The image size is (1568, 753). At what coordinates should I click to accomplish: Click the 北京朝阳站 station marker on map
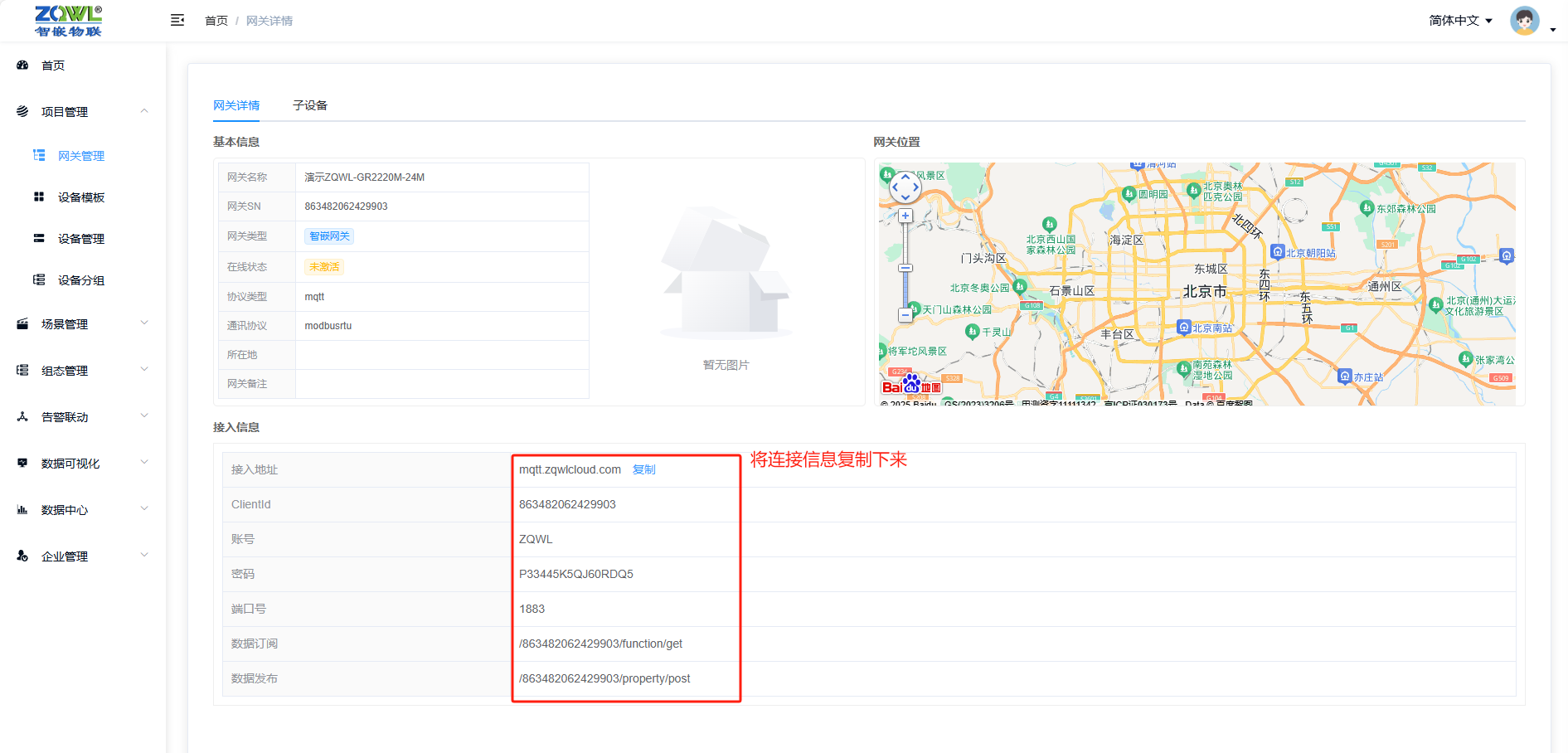click(x=1278, y=251)
